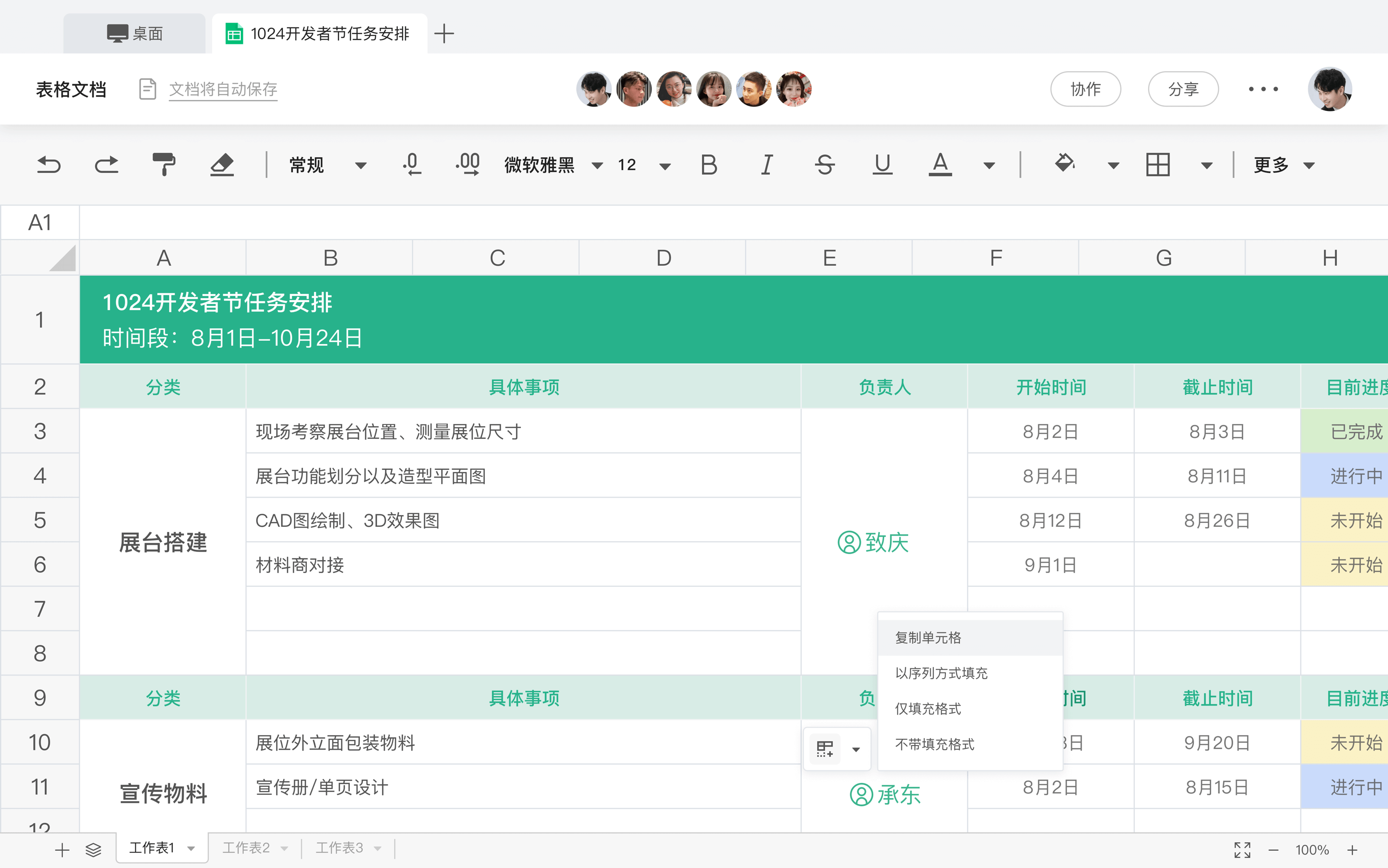This screenshot has height=868, width=1388.
Task: Switch to the 工作表2 sheet tab
Action: click(247, 847)
